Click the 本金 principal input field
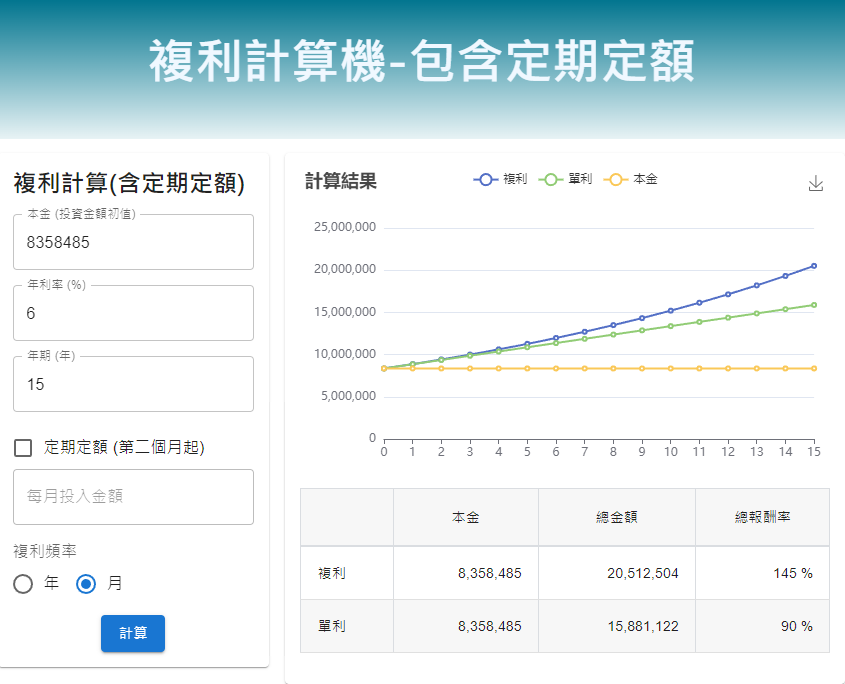The height and width of the screenshot is (684, 845). click(133, 242)
